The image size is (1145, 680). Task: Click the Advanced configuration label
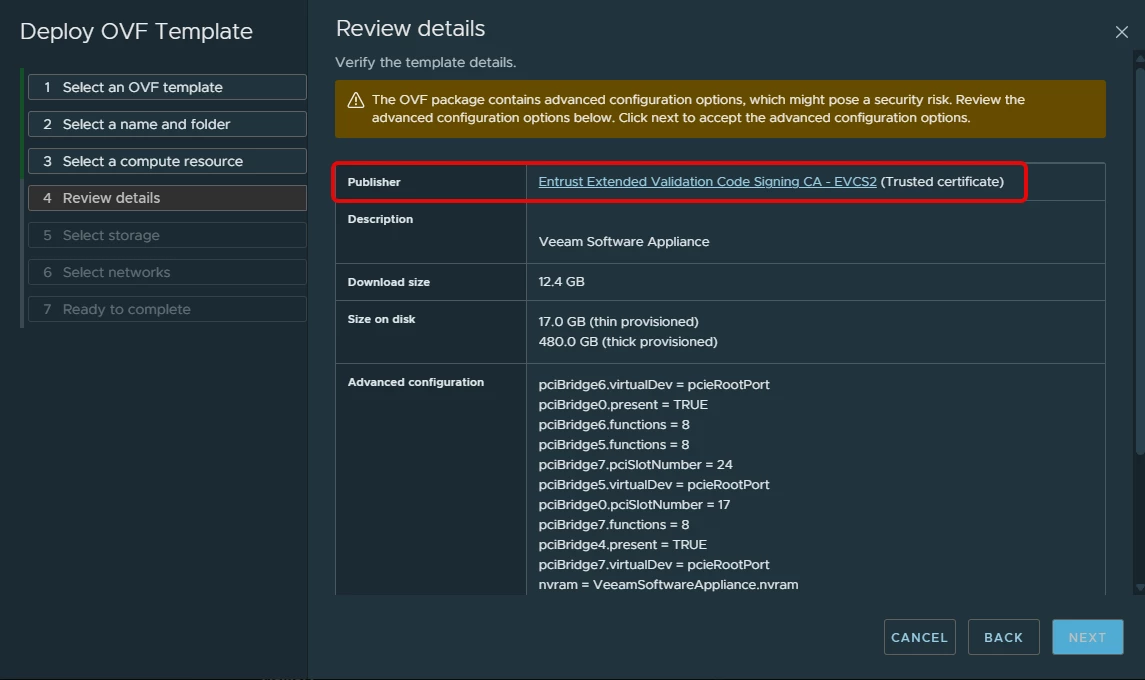[416, 382]
